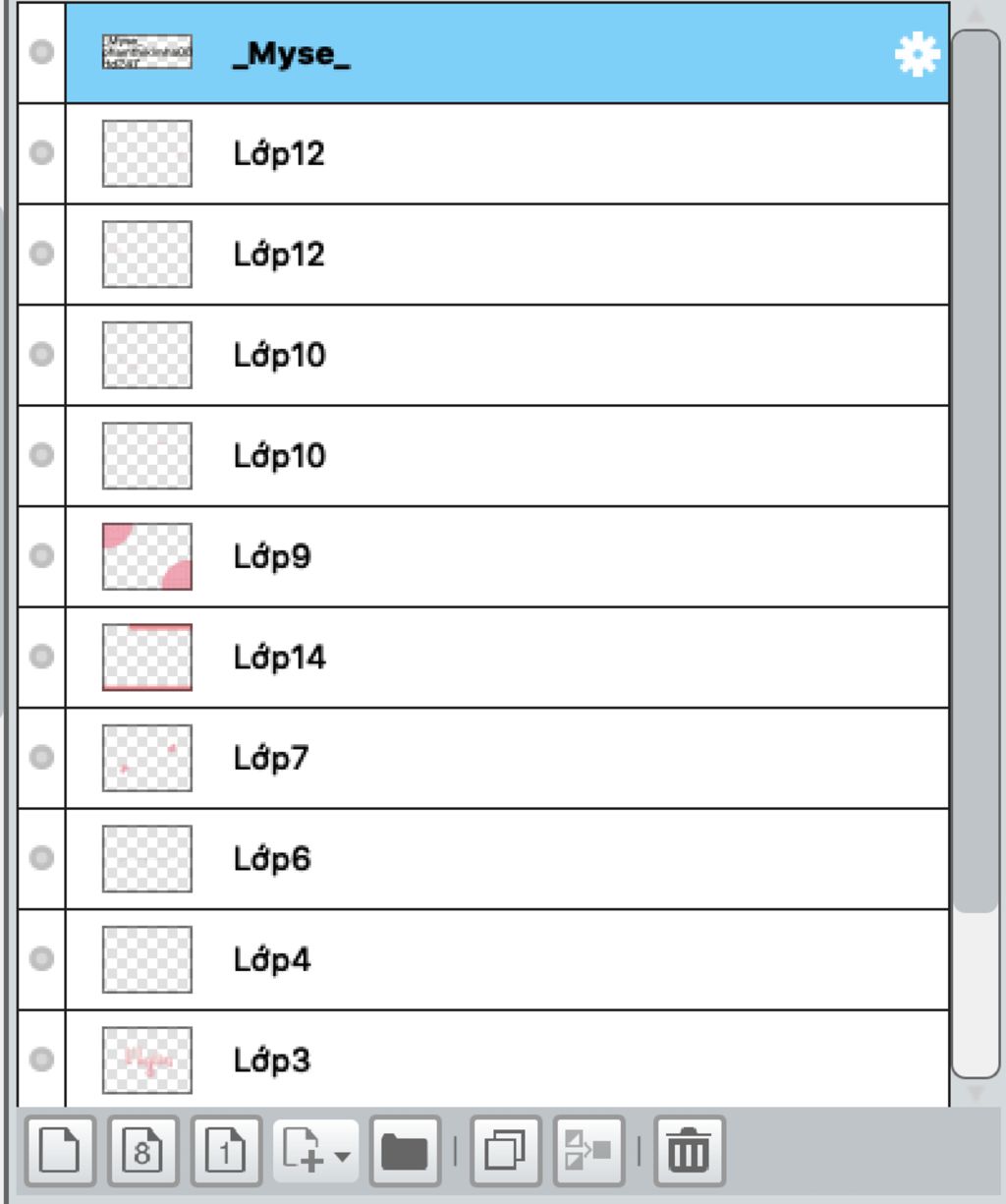
Task: Open settings gear on _Myse_ layer
Action: 917,55
